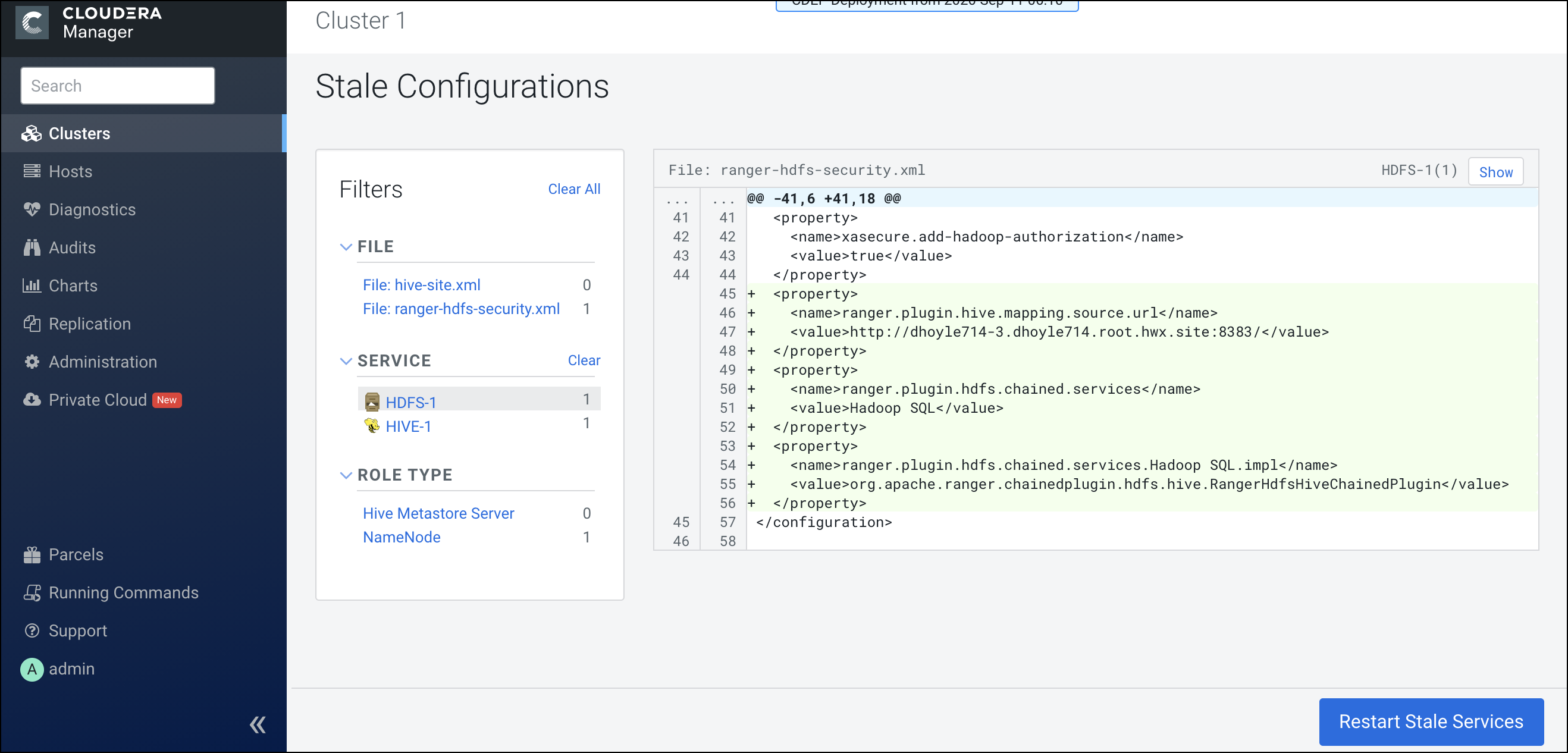Click Clear All filters link
Screen dimensions: 1568x753
tap(573, 189)
